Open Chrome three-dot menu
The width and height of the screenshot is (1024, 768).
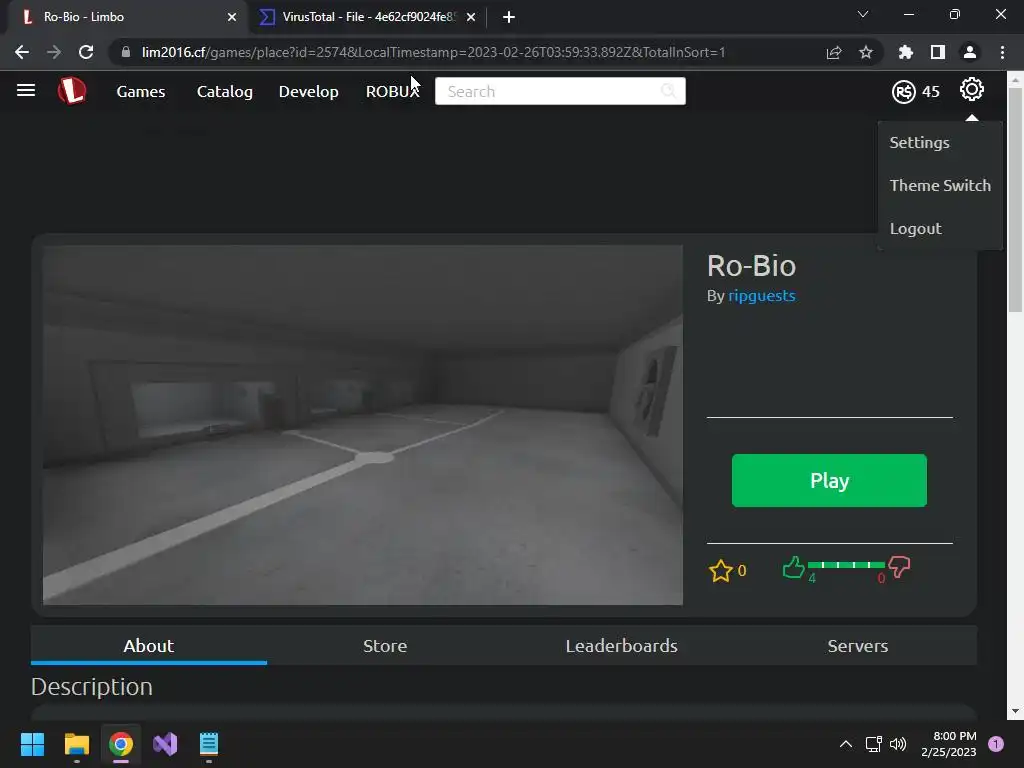coord(1002,52)
